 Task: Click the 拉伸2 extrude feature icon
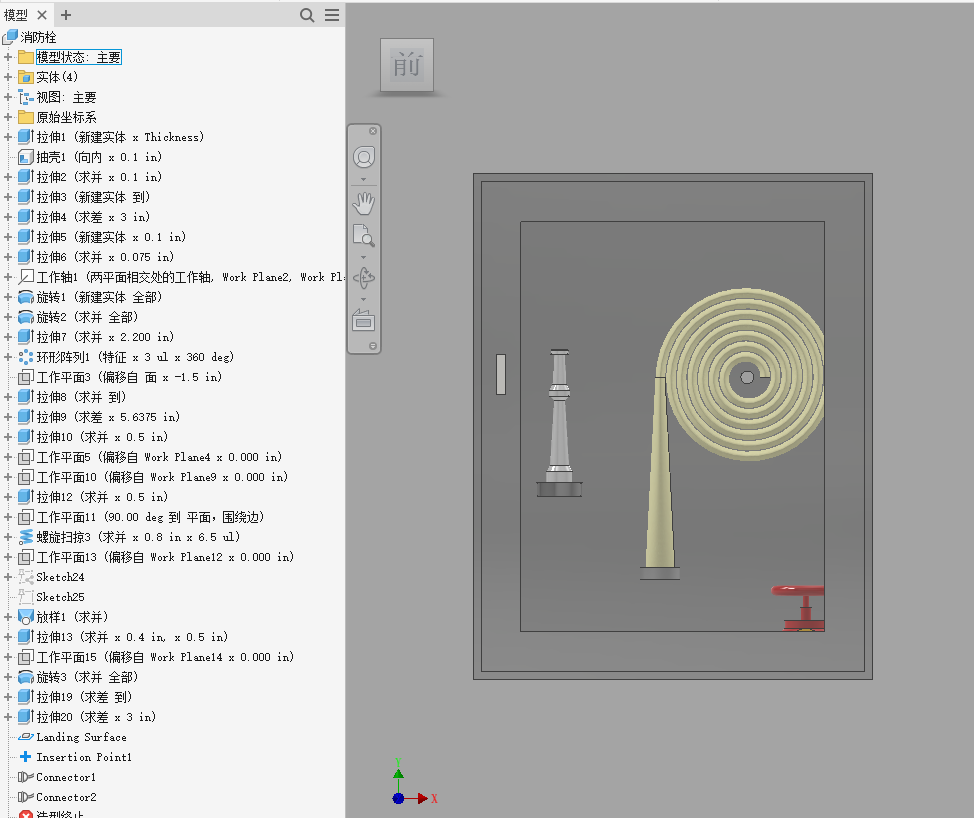click(25, 177)
